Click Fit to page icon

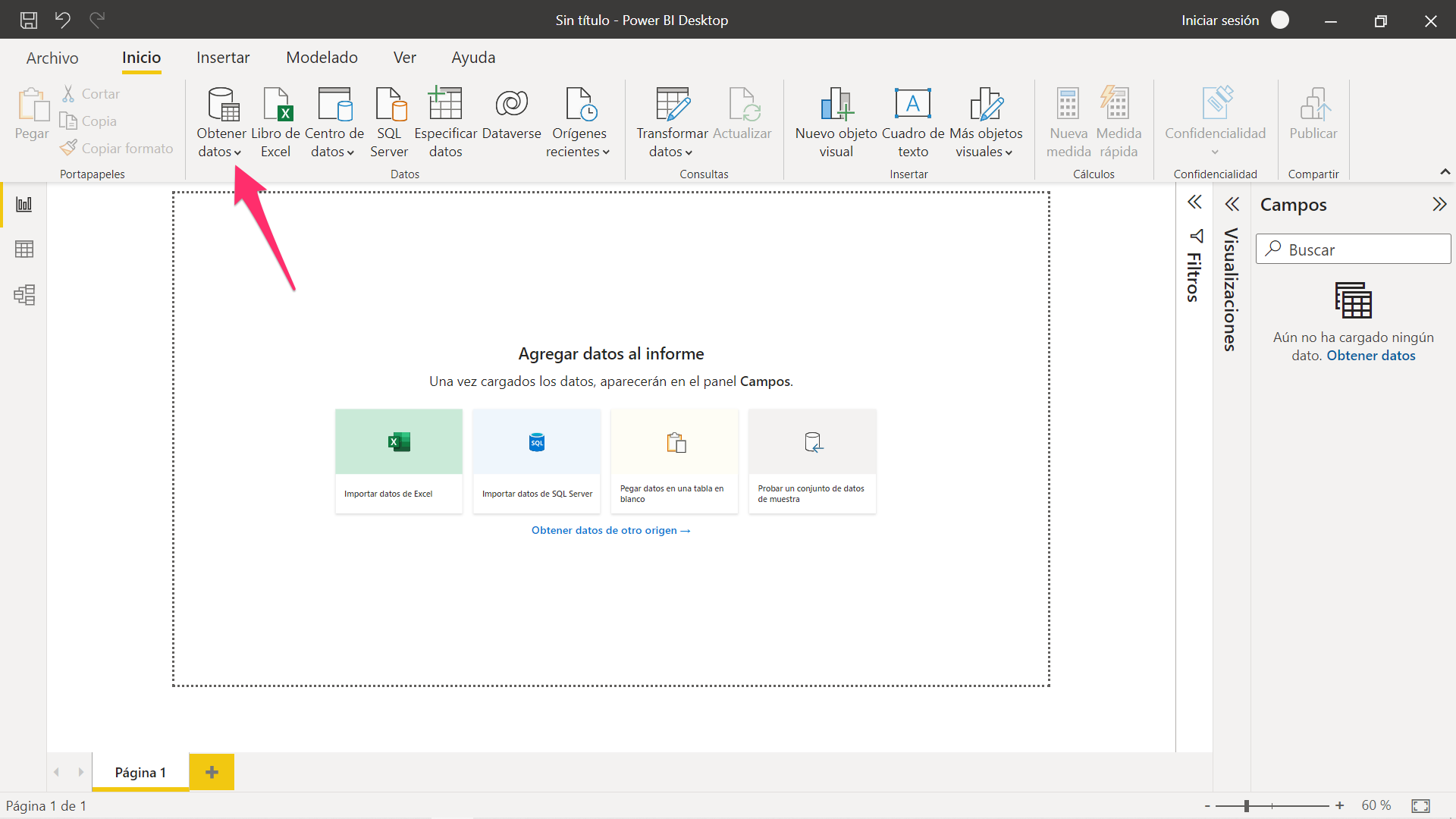(x=1420, y=805)
